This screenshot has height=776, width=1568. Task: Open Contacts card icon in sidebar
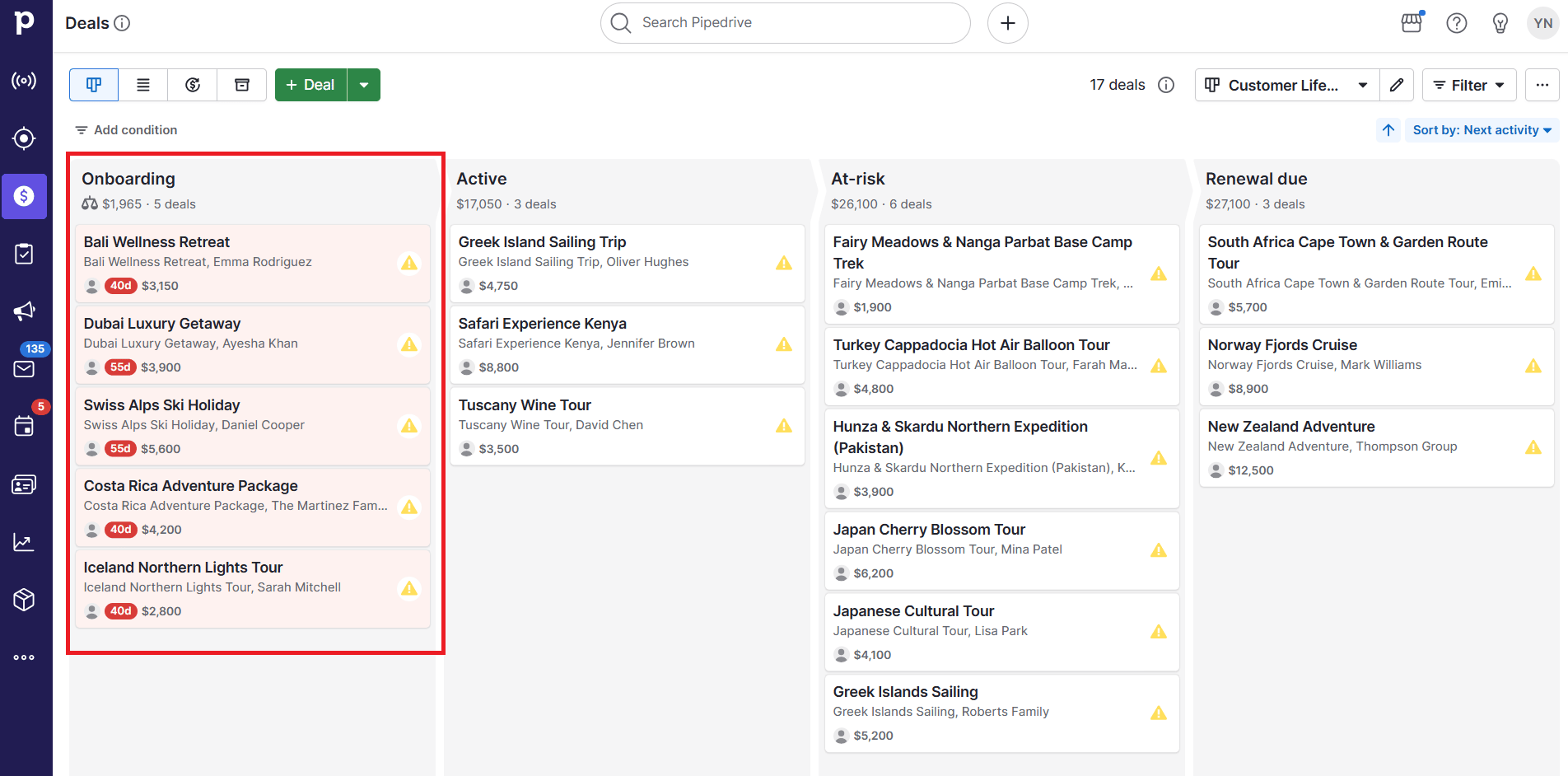24,484
